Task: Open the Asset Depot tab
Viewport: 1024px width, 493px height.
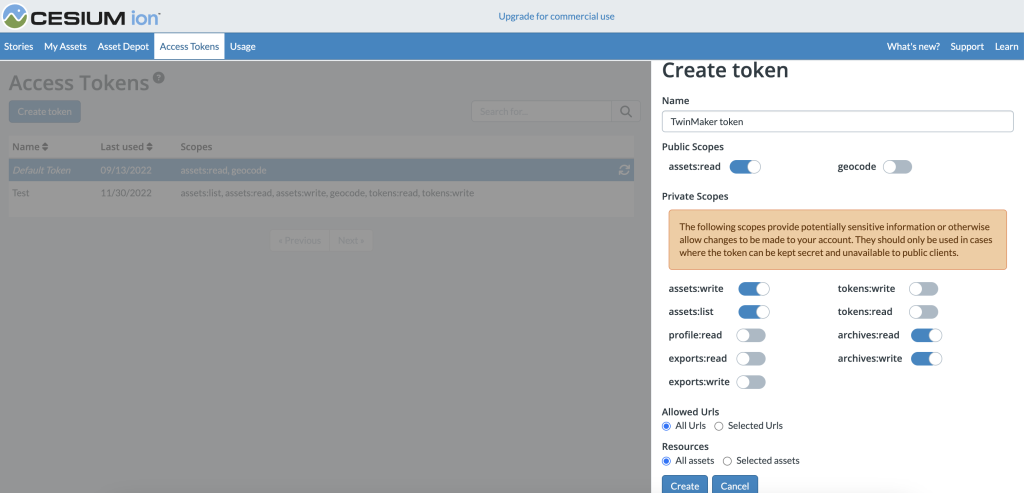Action: point(123,46)
